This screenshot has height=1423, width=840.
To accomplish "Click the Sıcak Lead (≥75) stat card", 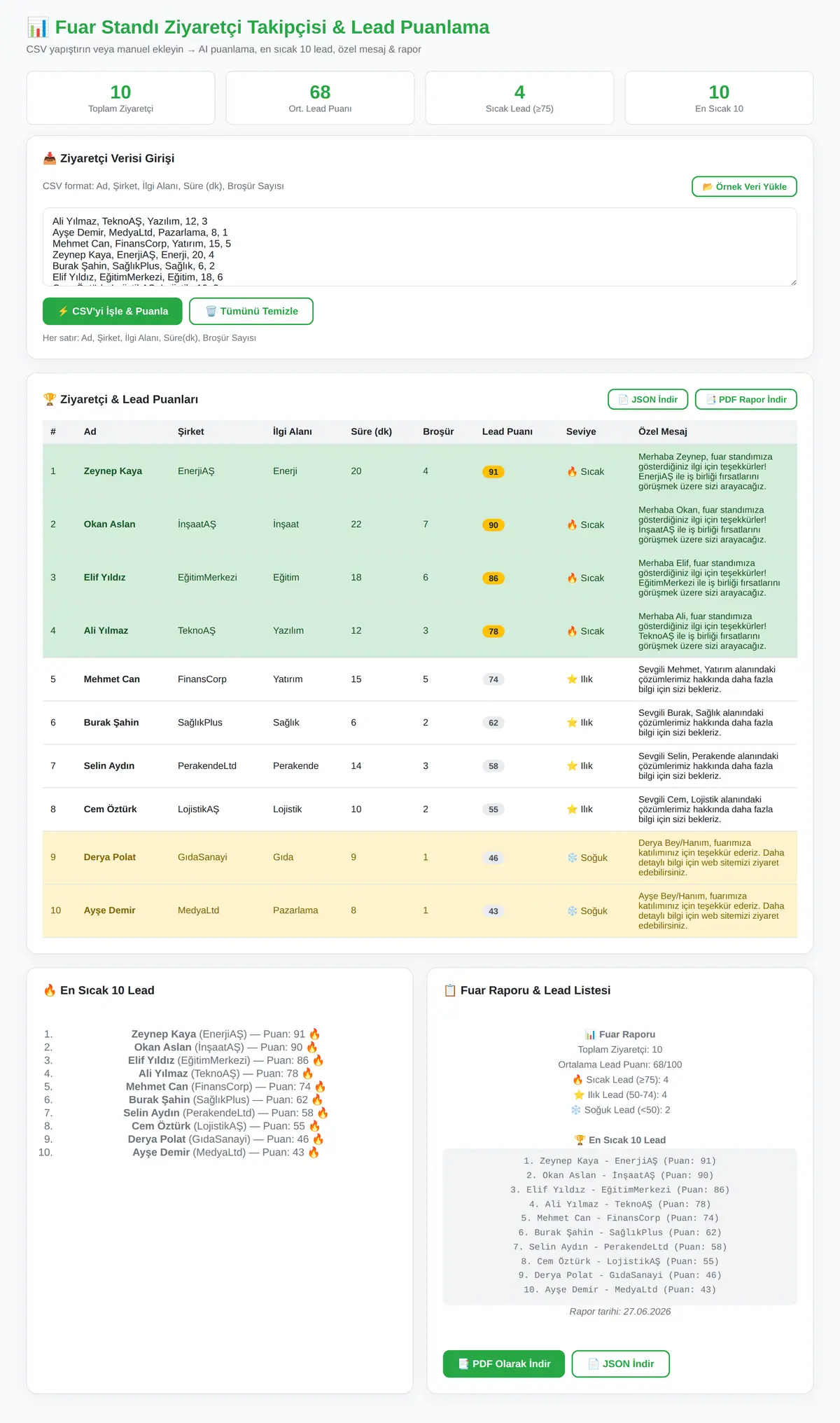I will (x=519, y=98).
